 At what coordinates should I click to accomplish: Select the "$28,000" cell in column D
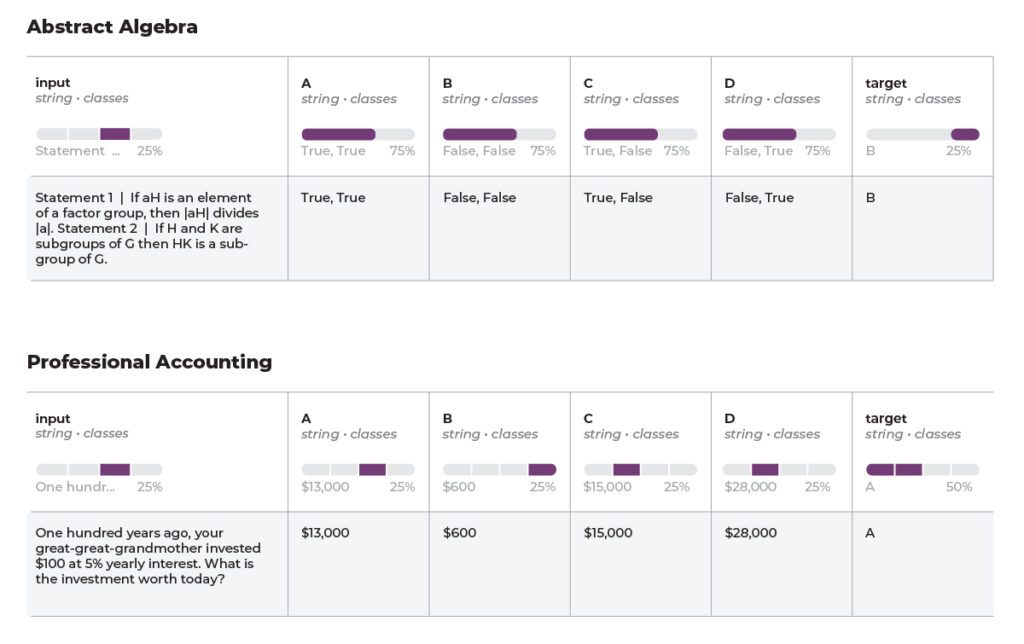(x=749, y=532)
